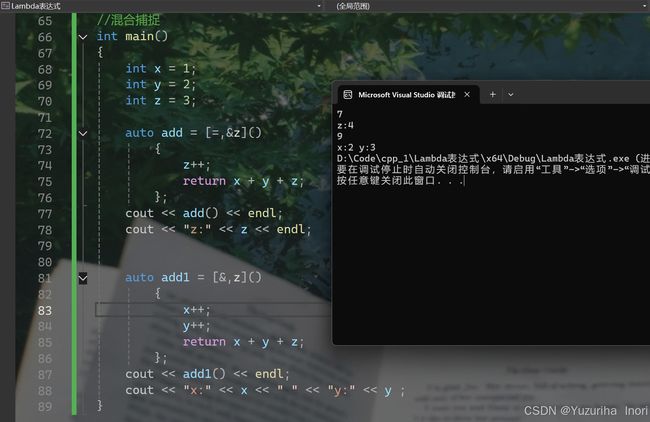Image resolution: width=650 pixels, height=422 pixels.
Task: Collapse the int main() function fold
Action: coord(83,37)
